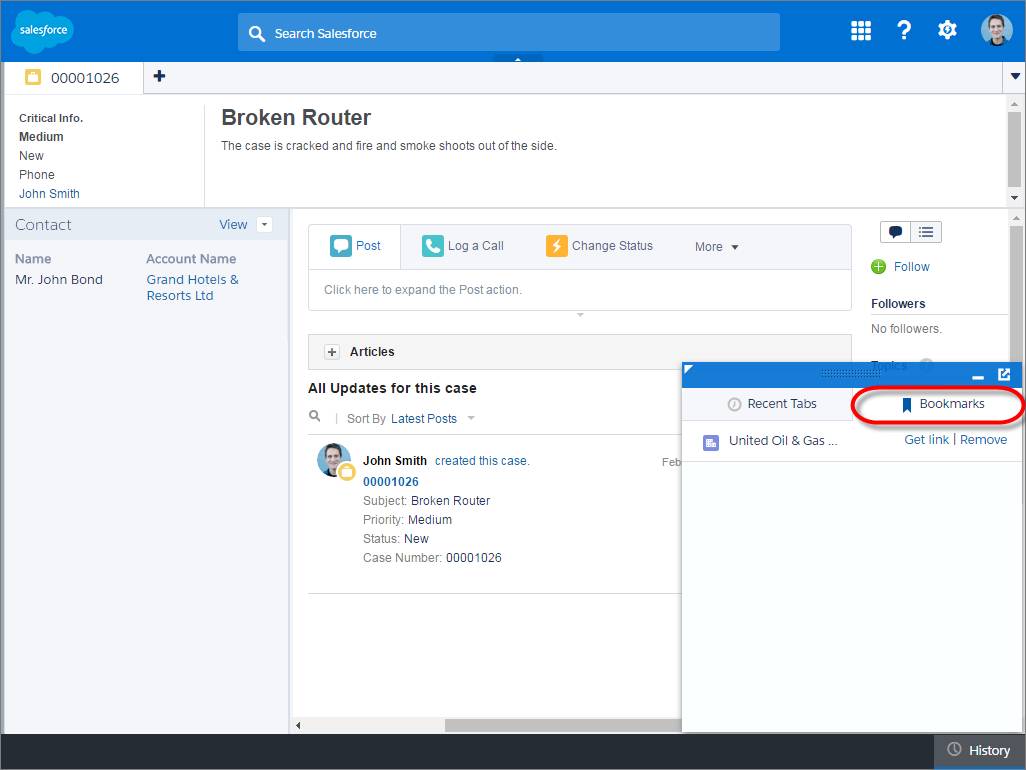Select the 00001026 case tab

coord(73,78)
